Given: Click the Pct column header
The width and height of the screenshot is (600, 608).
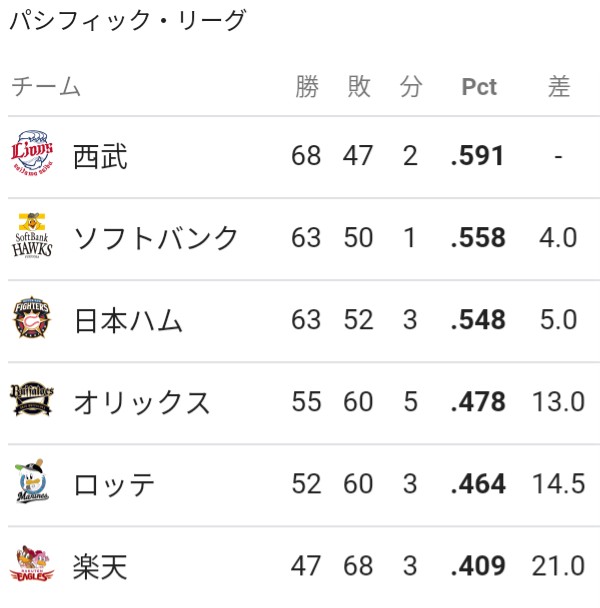Looking at the screenshot, I should pyautogui.click(x=479, y=86).
